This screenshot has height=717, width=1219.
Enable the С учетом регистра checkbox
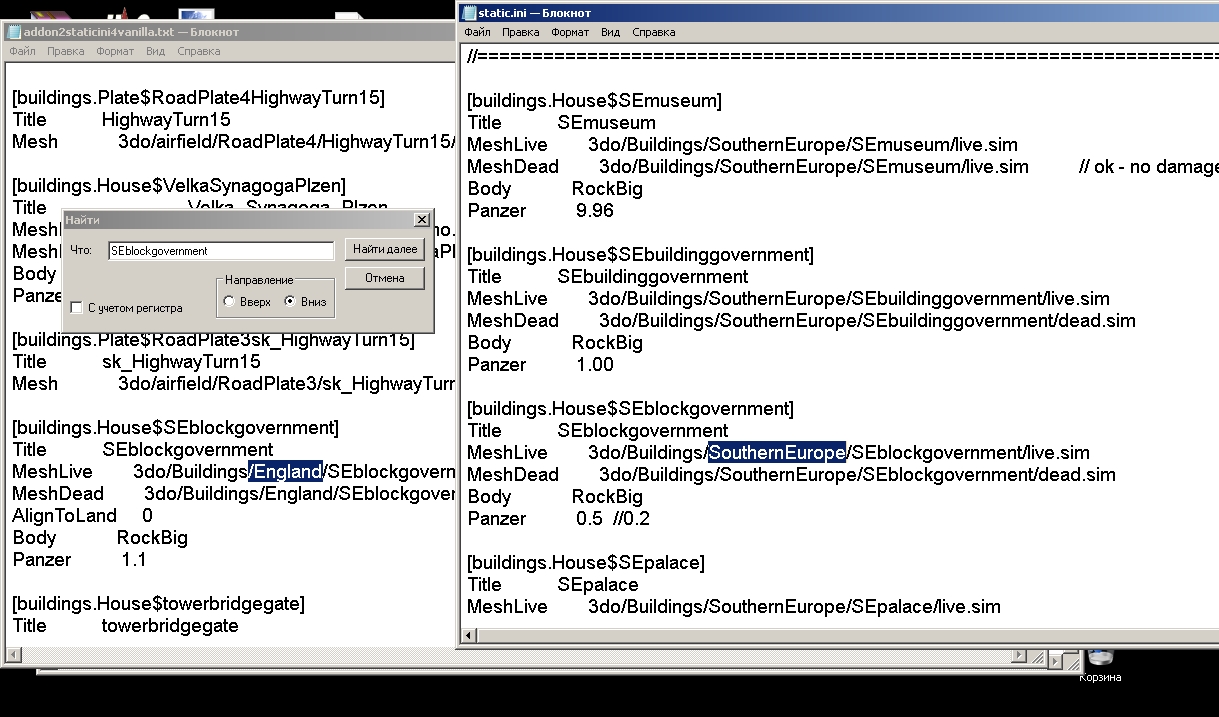(x=76, y=308)
